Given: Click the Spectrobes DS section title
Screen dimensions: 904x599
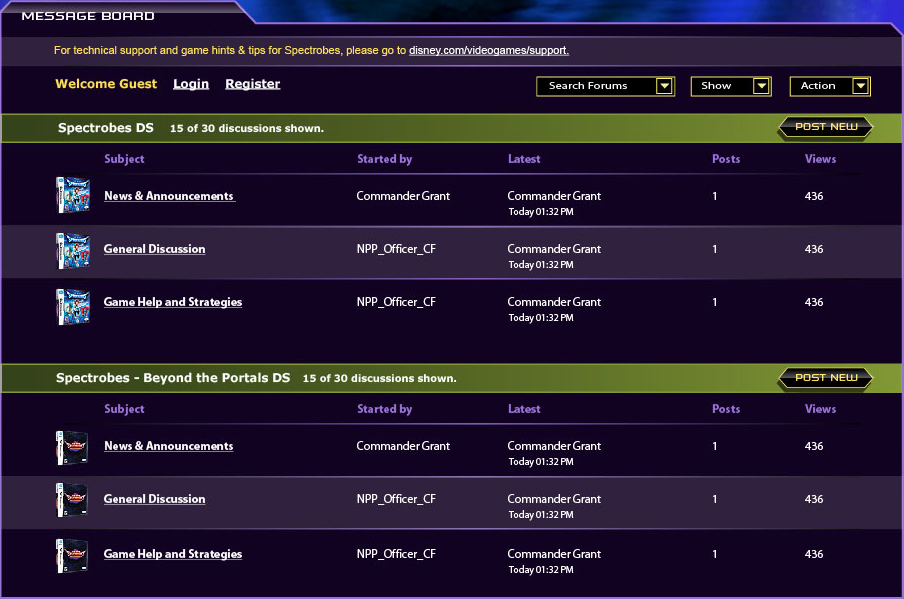Looking at the screenshot, I should point(106,128).
